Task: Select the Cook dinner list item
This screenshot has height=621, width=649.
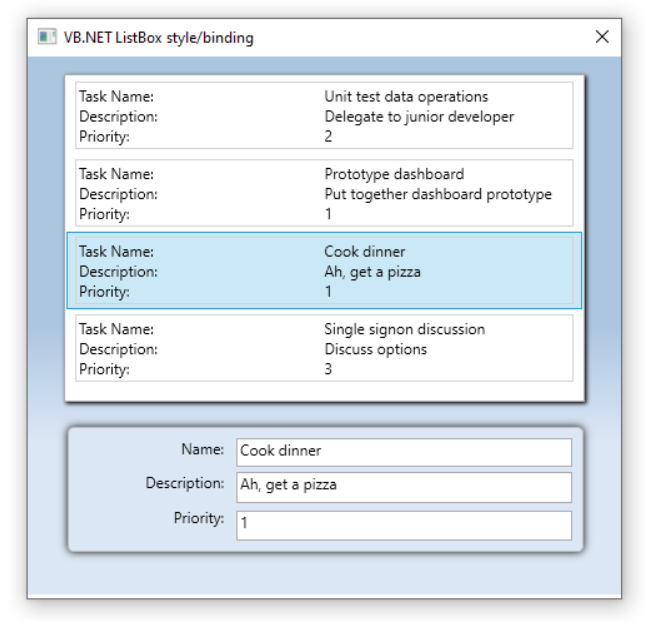Action: (x=324, y=271)
